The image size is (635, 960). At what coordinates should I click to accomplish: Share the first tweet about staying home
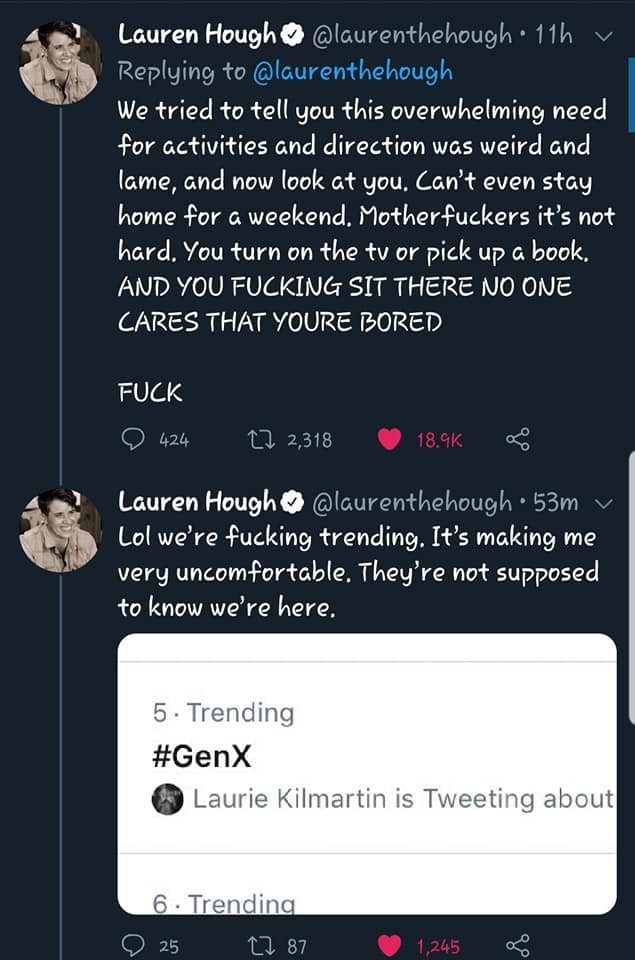coord(517,439)
